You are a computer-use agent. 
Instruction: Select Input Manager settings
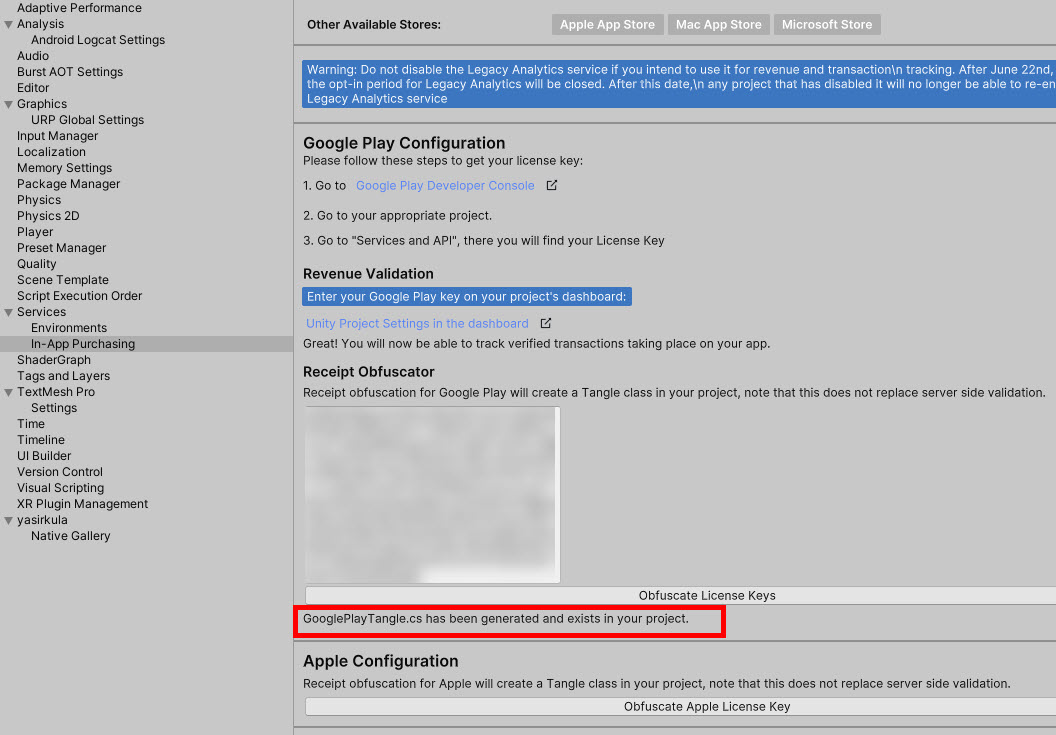click(x=57, y=136)
